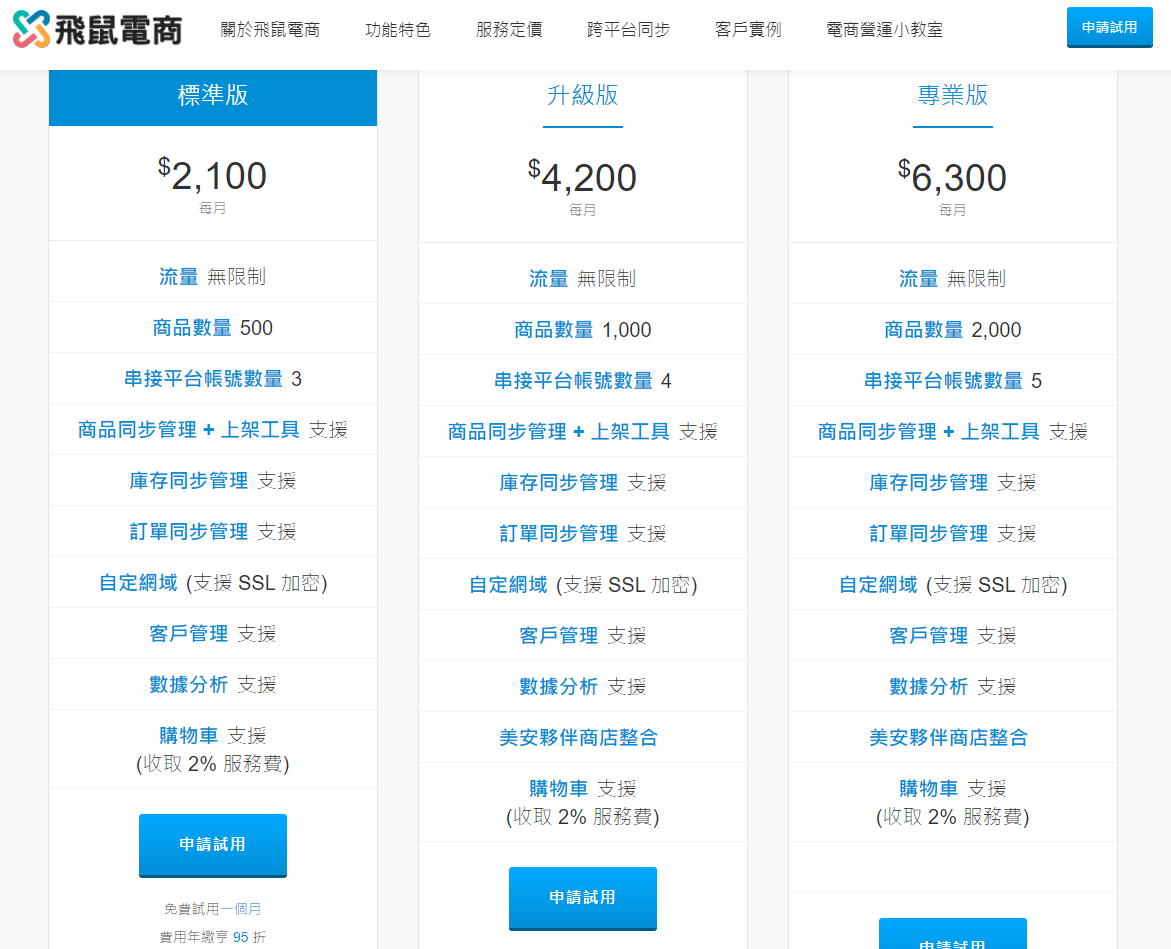Go to 功能特色 in the navigation
This screenshot has height=949, width=1171.
click(x=397, y=29)
